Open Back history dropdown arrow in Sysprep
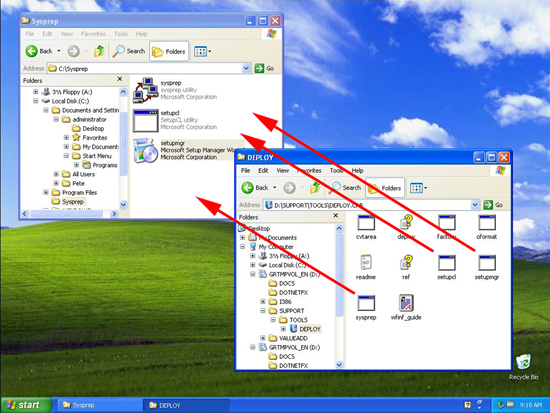 click(x=59, y=51)
